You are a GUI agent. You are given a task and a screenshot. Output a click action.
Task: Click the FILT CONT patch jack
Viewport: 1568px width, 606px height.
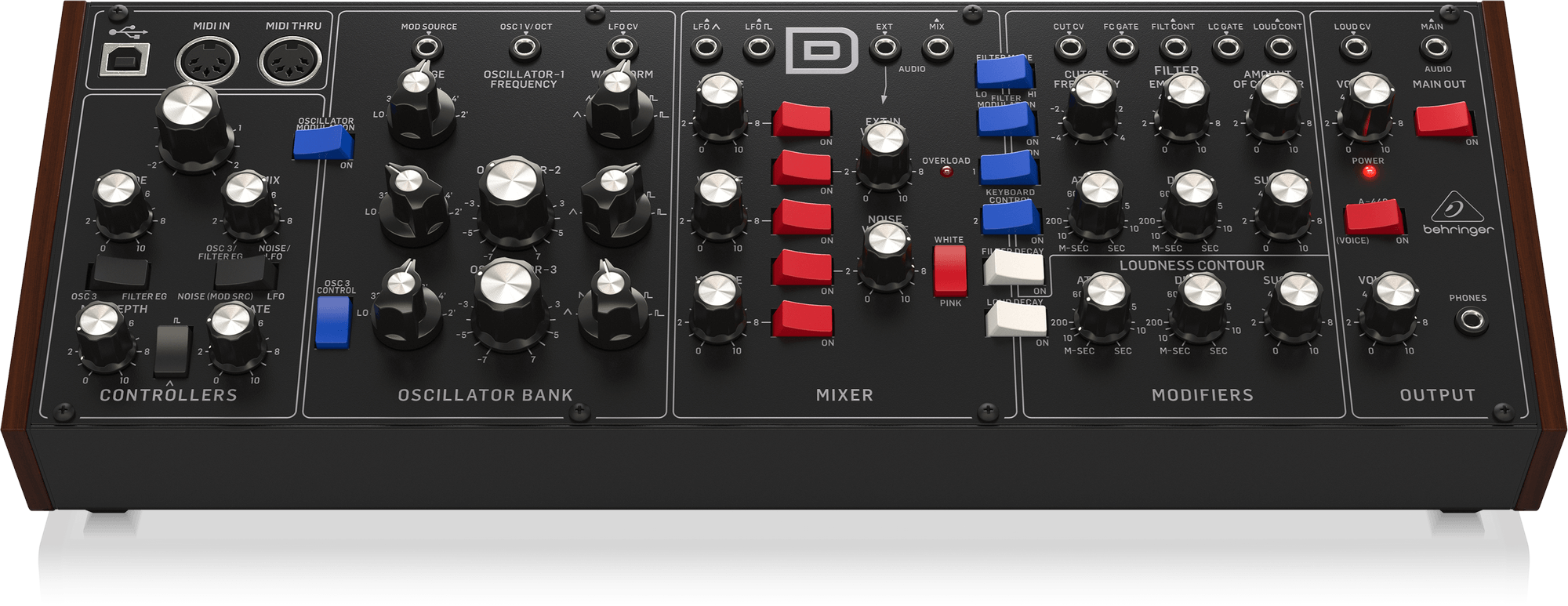coord(1174,49)
